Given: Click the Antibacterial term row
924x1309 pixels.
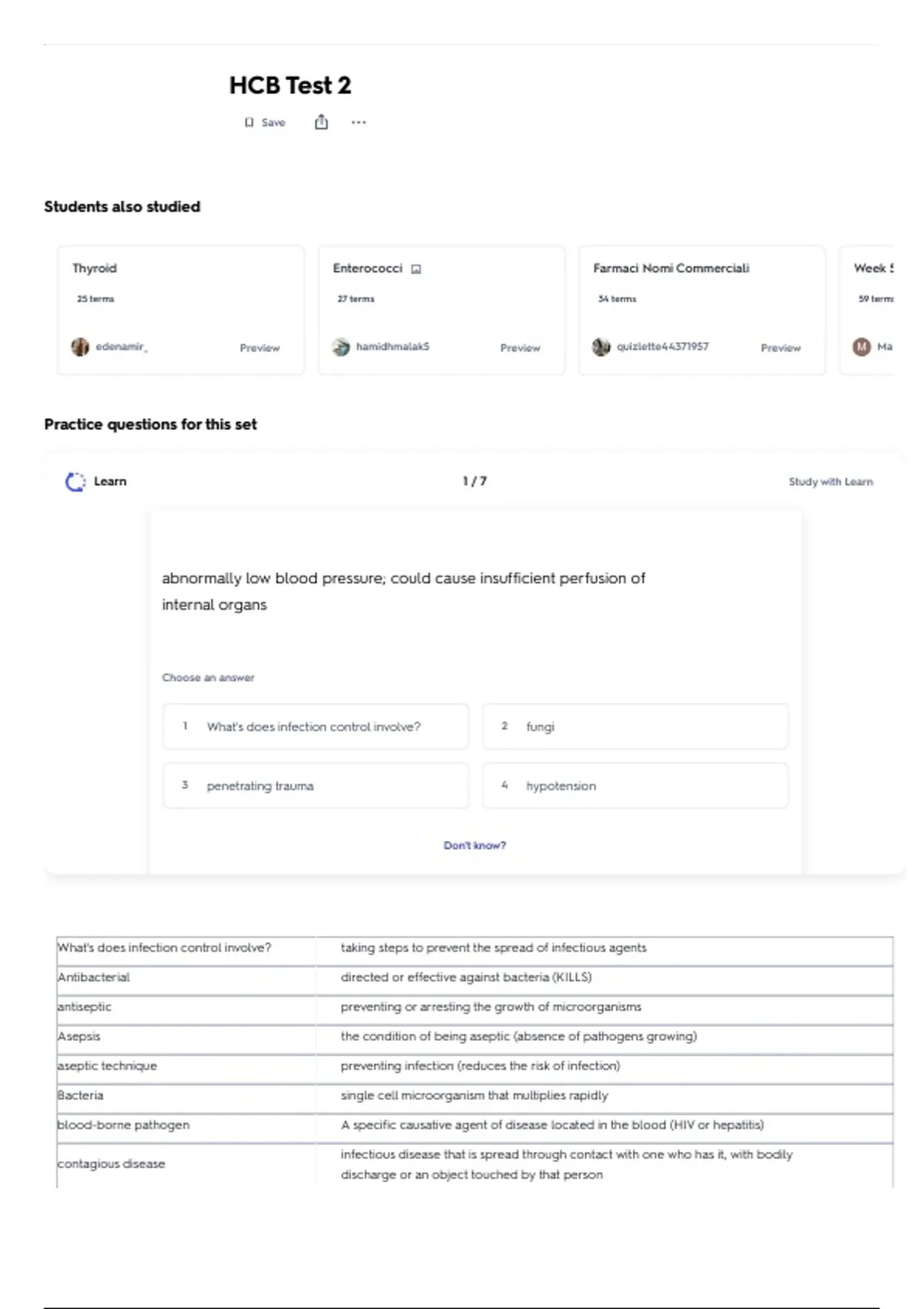Looking at the screenshot, I should click(474, 978).
